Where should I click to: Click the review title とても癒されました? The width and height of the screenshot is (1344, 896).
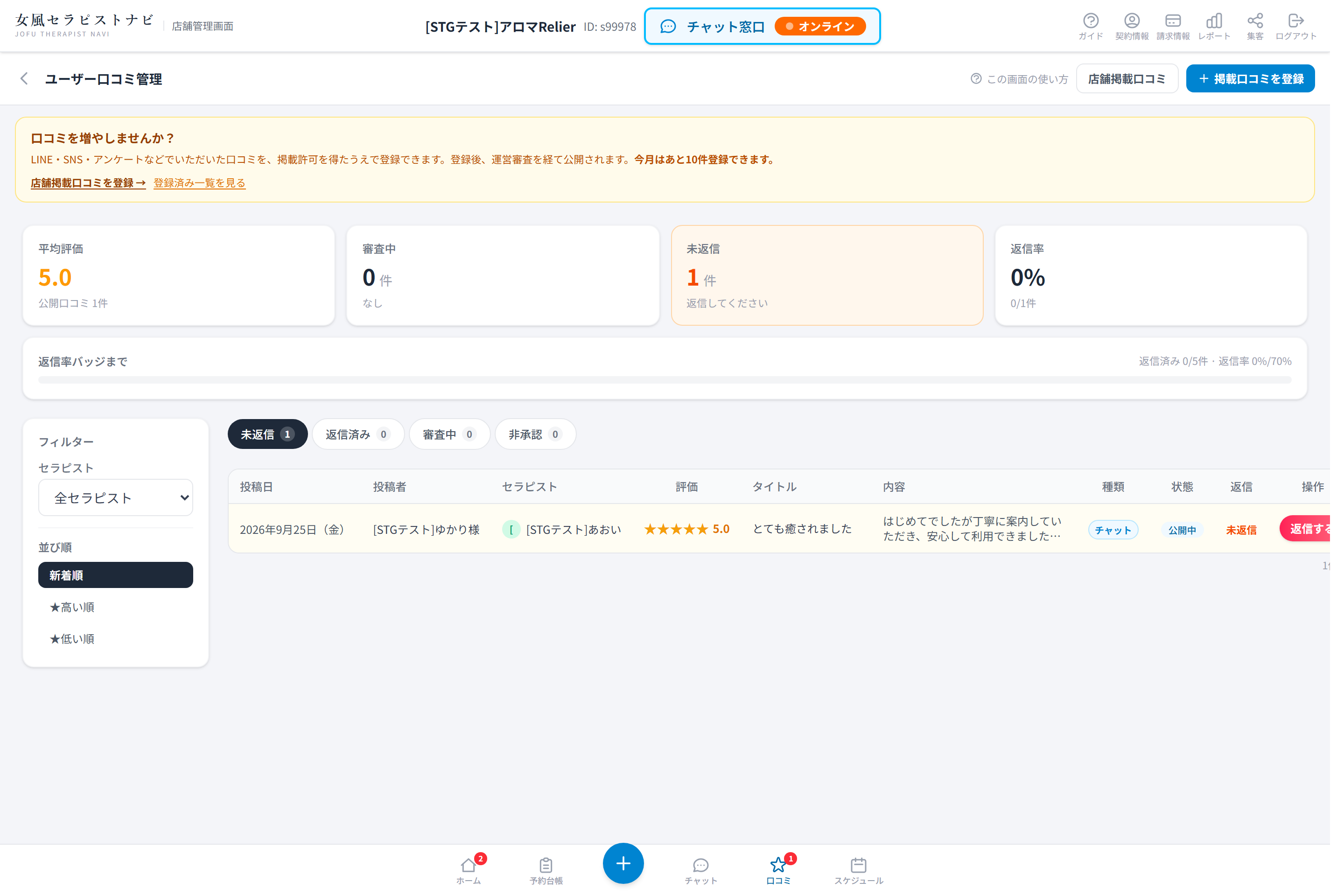coord(810,534)
